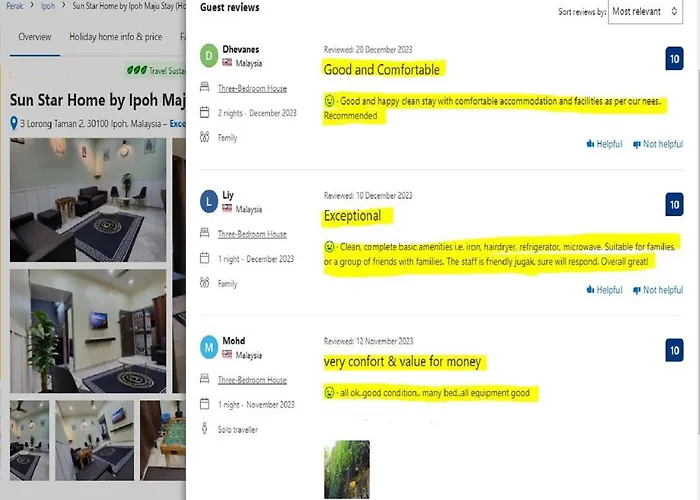Open Mohd's attached review photo thumbnail
The image size is (700, 500).
coord(347,469)
